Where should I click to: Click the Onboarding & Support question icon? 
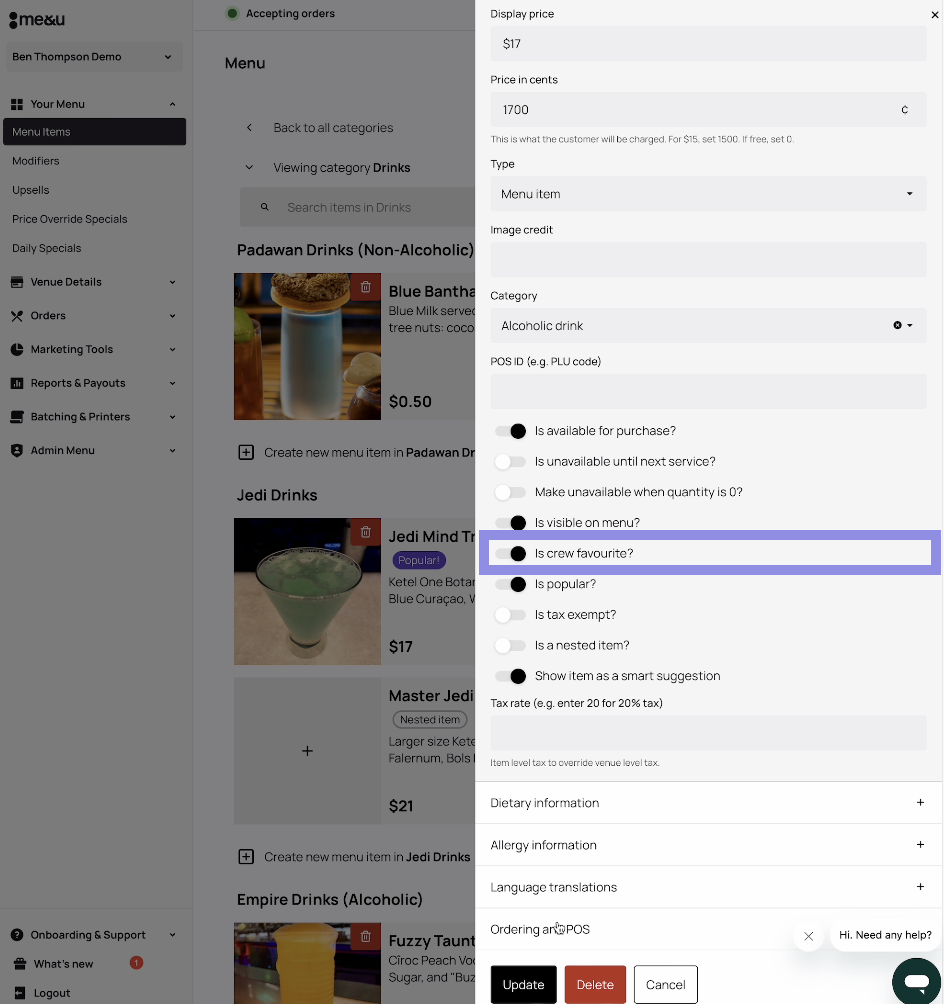click(x=17, y=935)
